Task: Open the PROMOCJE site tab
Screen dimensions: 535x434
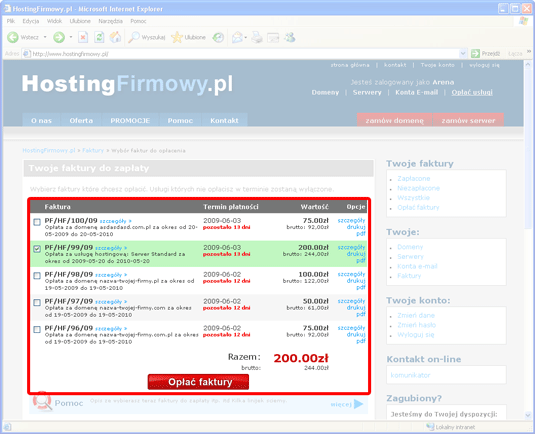Action: (130, 120)
